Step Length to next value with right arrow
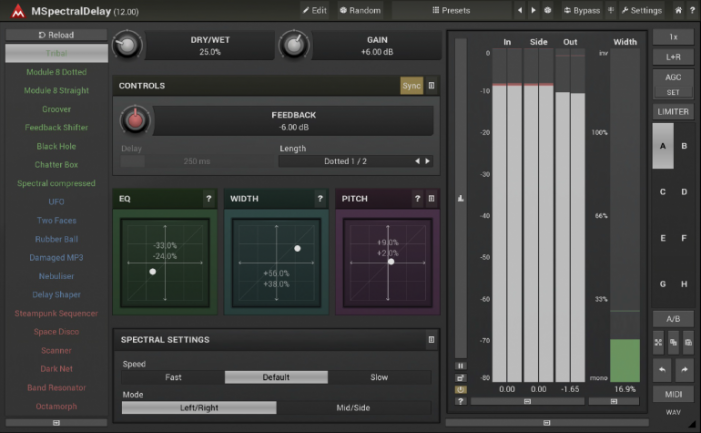 click(428, 161)
